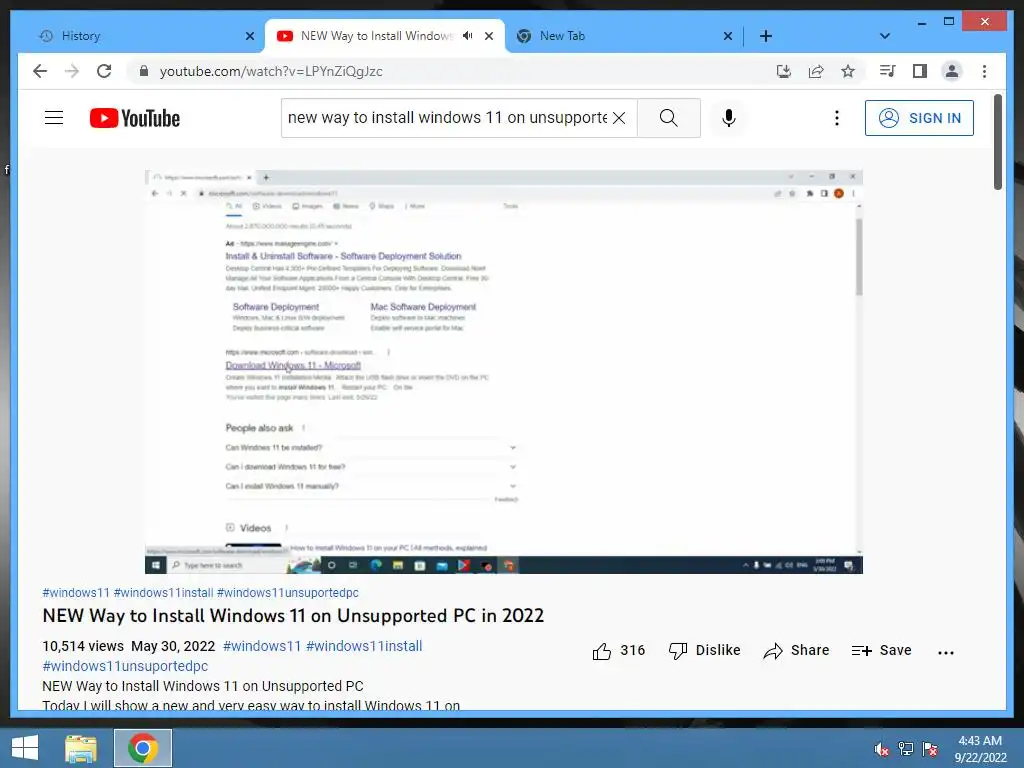Open Chrome side panel
Viewport: 1024px width, 768px height.
point(920,71)
